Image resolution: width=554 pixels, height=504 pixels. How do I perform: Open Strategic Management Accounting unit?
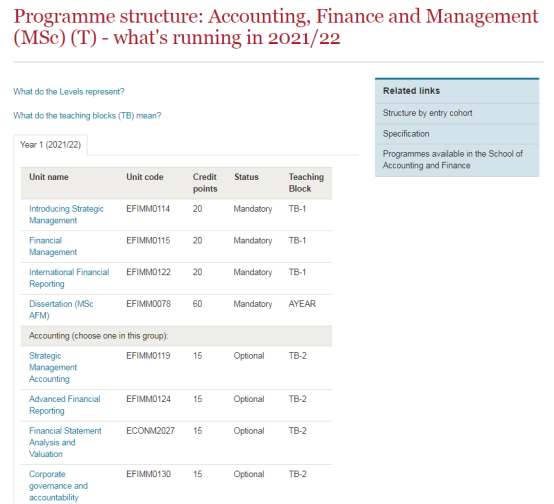tap(53, 367)
